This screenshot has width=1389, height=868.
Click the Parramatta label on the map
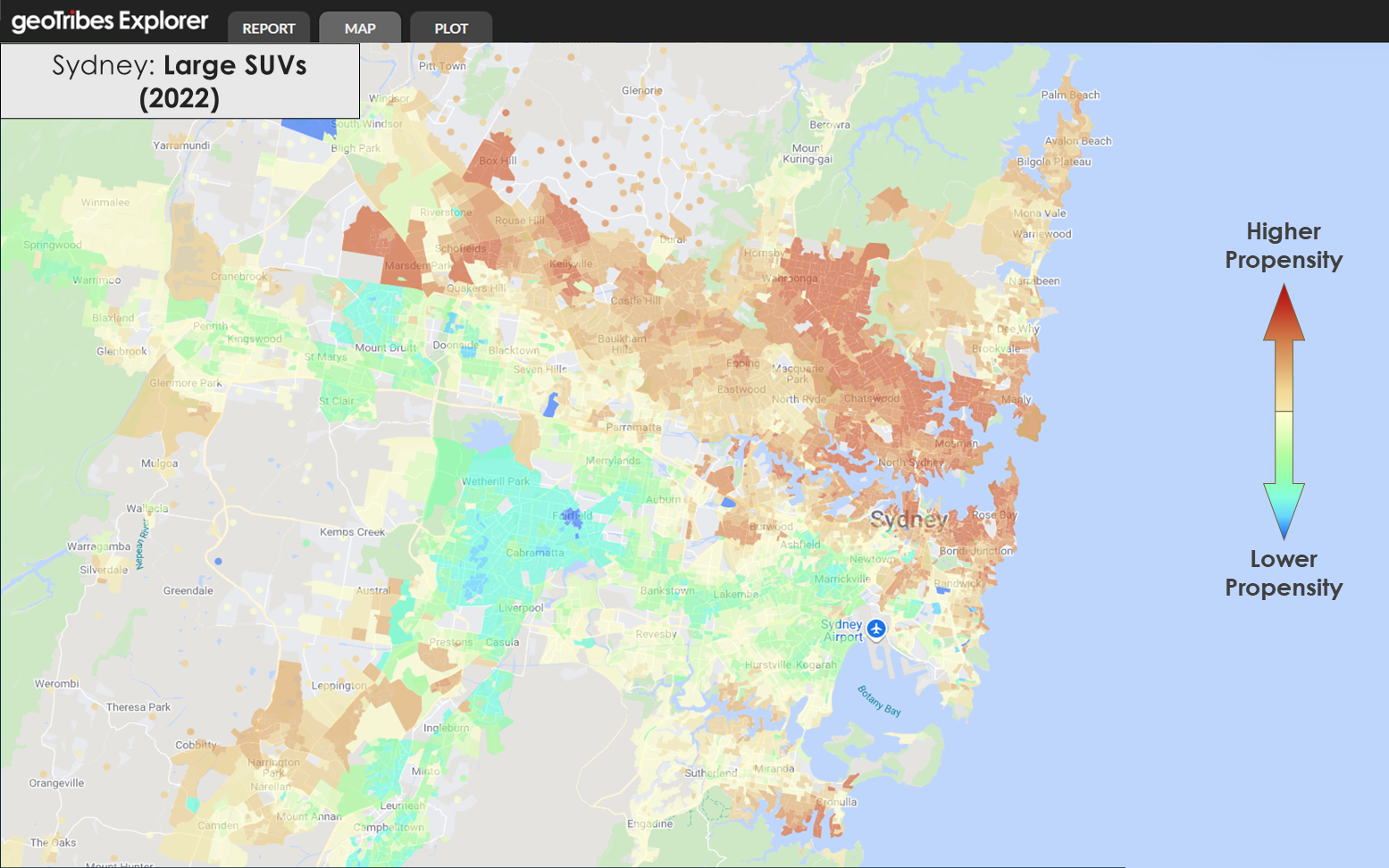pyautogui.click(x=633, y=427)
